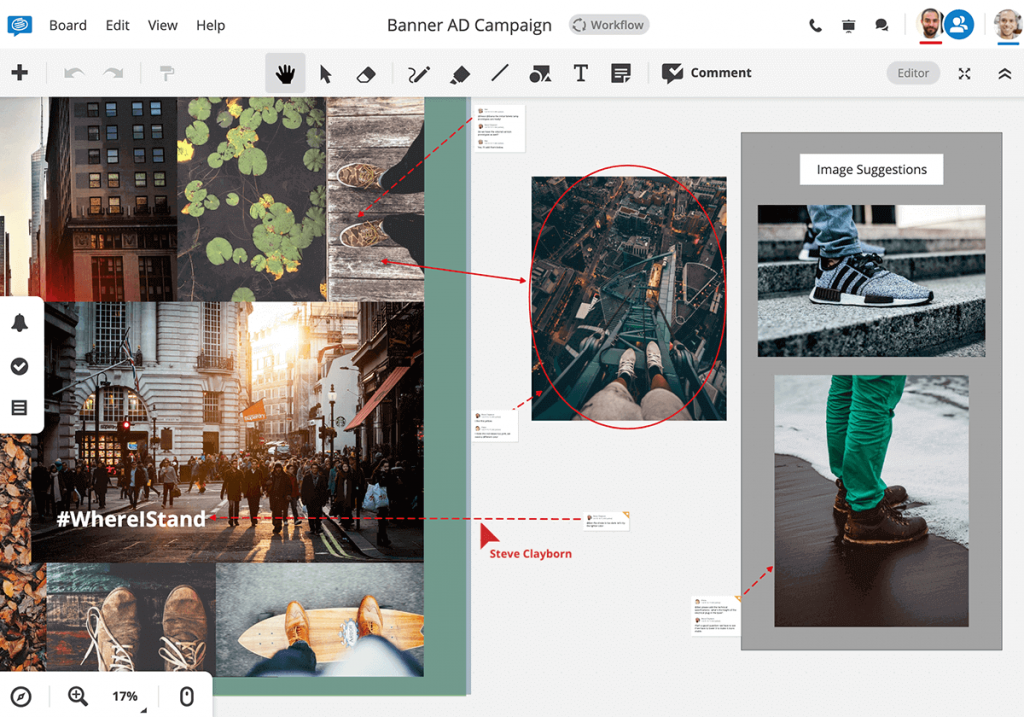The width and height of the screenshot is (1024, 717).
Task: Select the Hand pan tool
Action: [285, 72]
